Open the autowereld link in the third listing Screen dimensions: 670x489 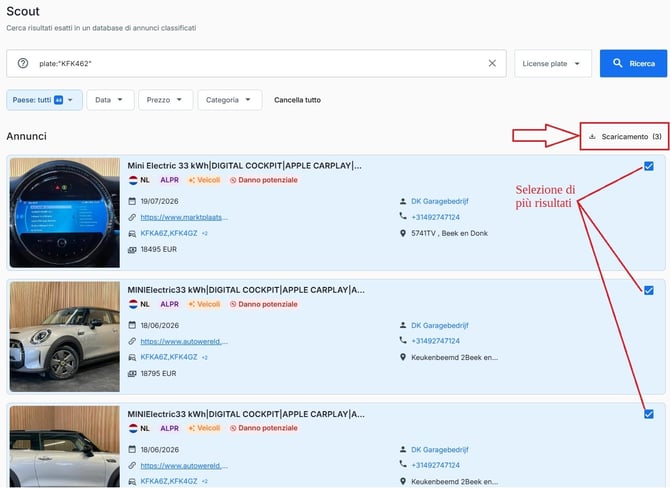(x=184, y=465)
